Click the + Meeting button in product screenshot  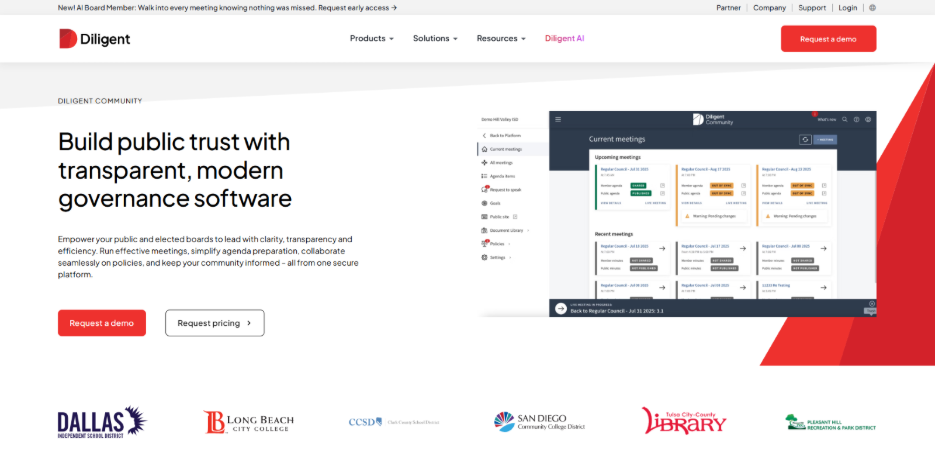pos(825,139)
